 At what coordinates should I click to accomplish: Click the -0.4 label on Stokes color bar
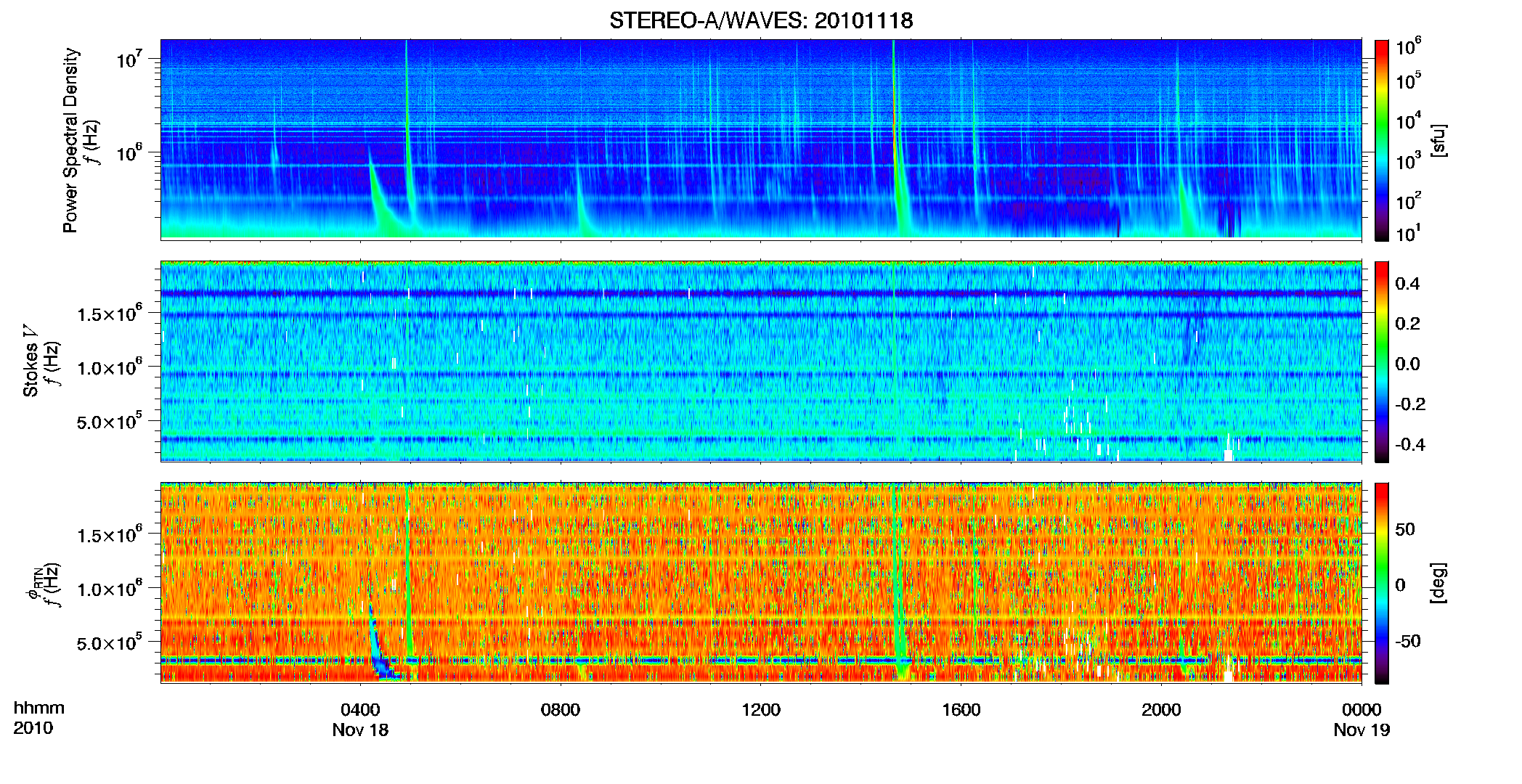(1410, 444)
